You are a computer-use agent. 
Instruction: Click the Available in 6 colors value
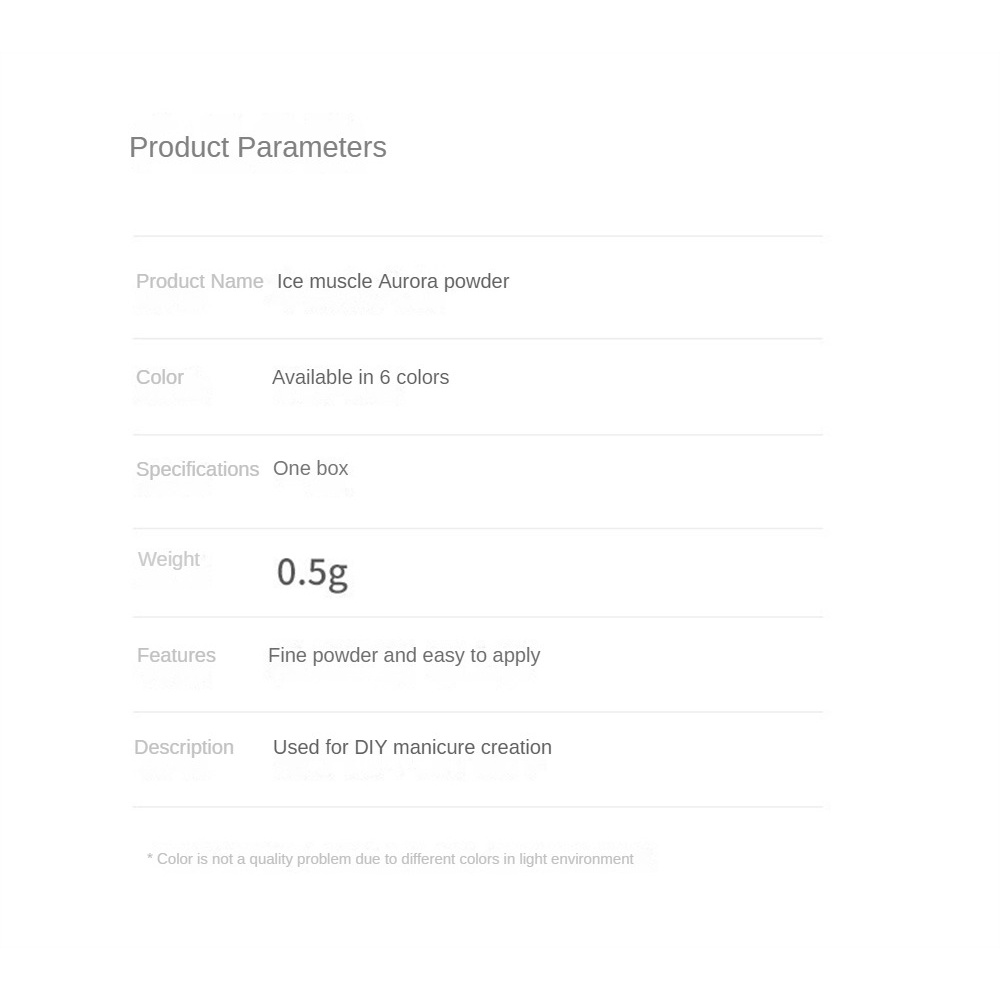click(360, 378)
